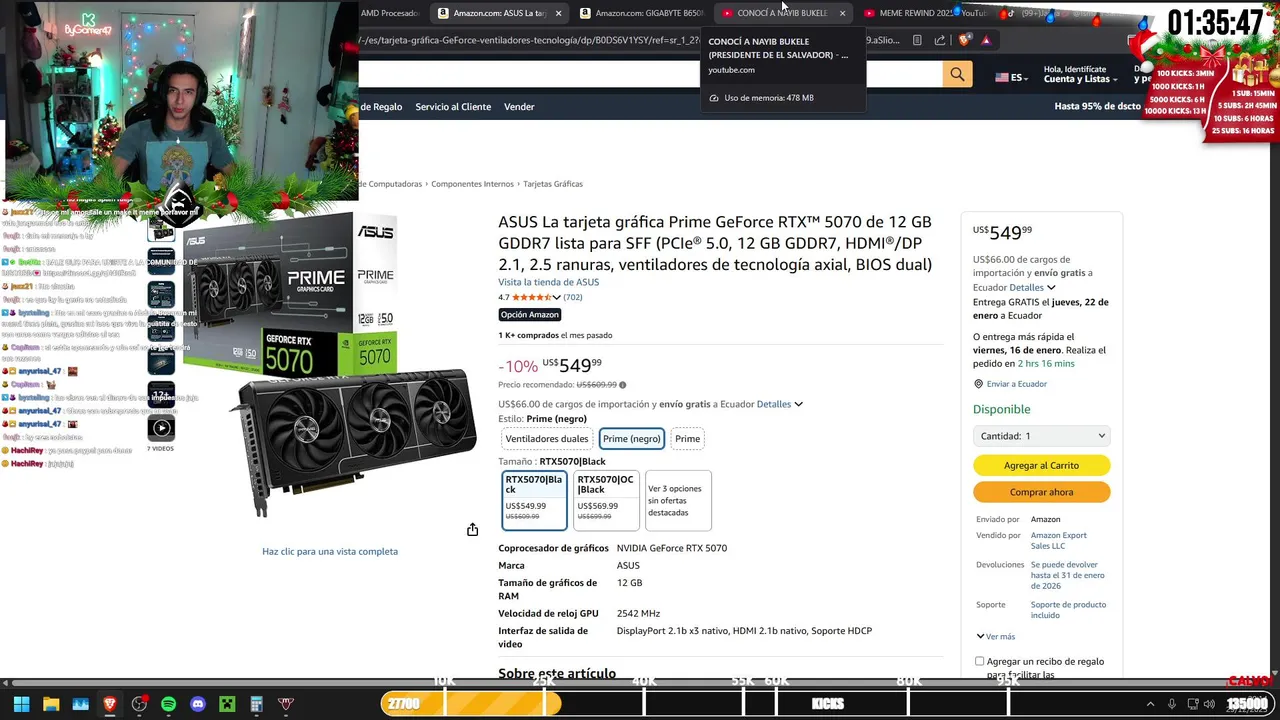Open OBS Studio from taskbar

(x=139, y=704)
